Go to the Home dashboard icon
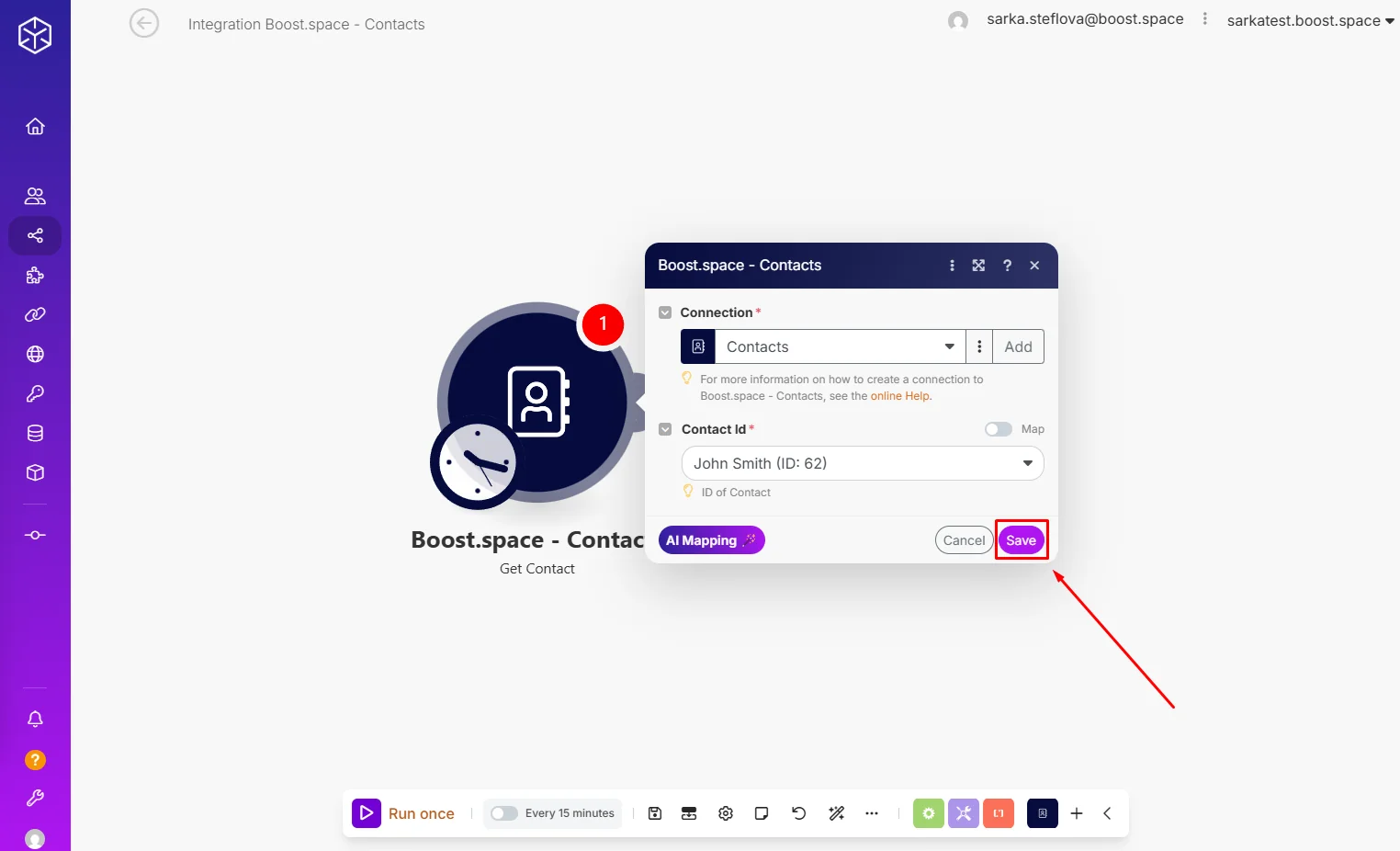Viewport: 1400px width, 851px height. pos(35,126)
